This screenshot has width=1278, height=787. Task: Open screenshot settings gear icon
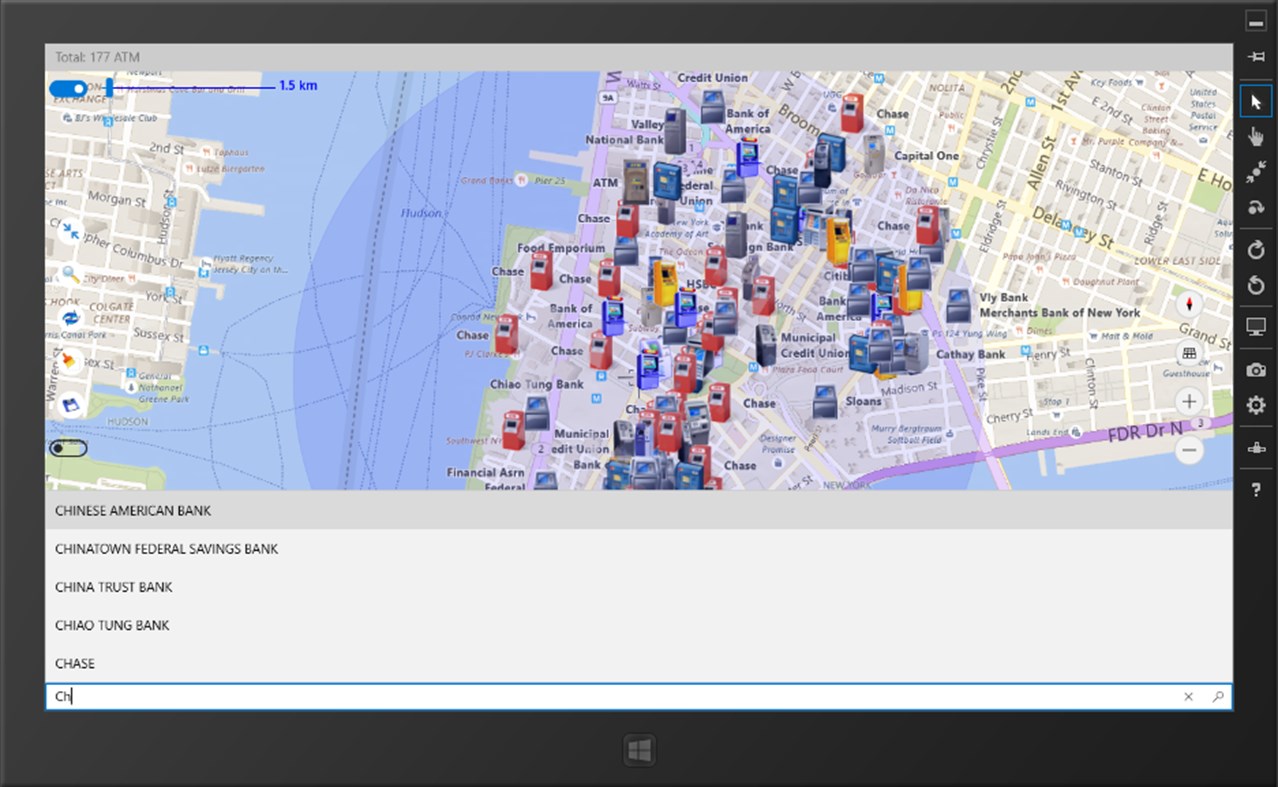pos(1256,405)
